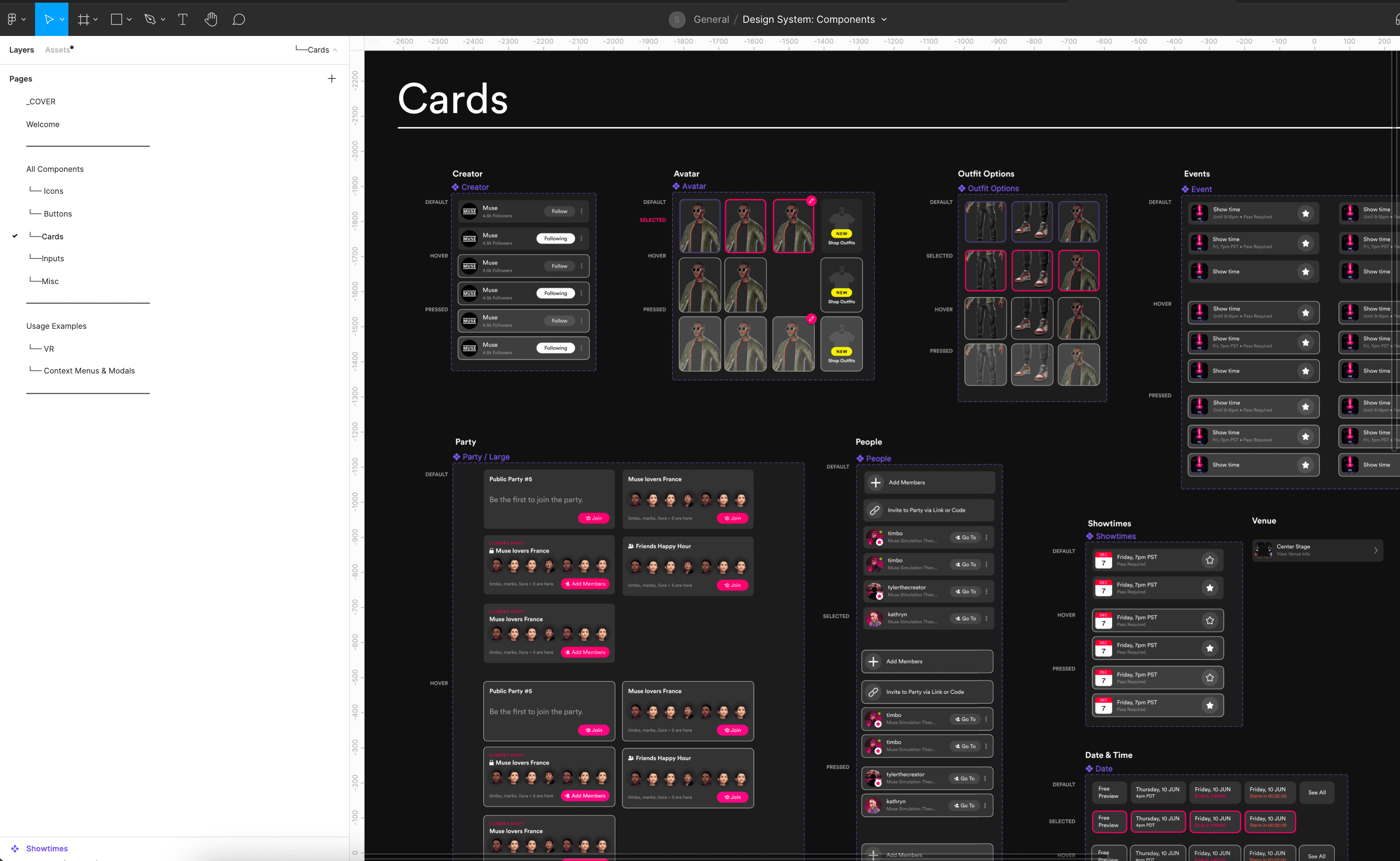Viewport: 1400px width, 861px height.
Task: Toggle the favorite star on a Show time card
Action: tap(1305, 213)
